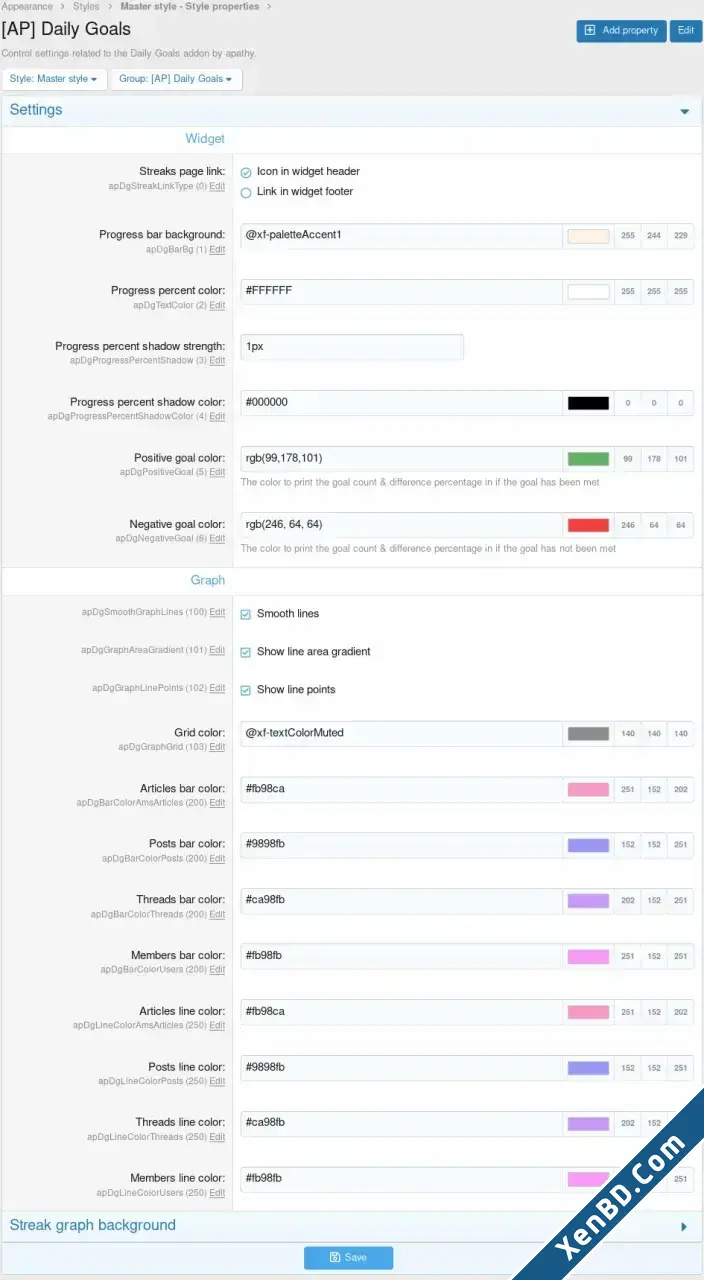Click the Progress percent shadow strength field
This screenshot has width=704, height=1280.
click(x=352, y=347)
